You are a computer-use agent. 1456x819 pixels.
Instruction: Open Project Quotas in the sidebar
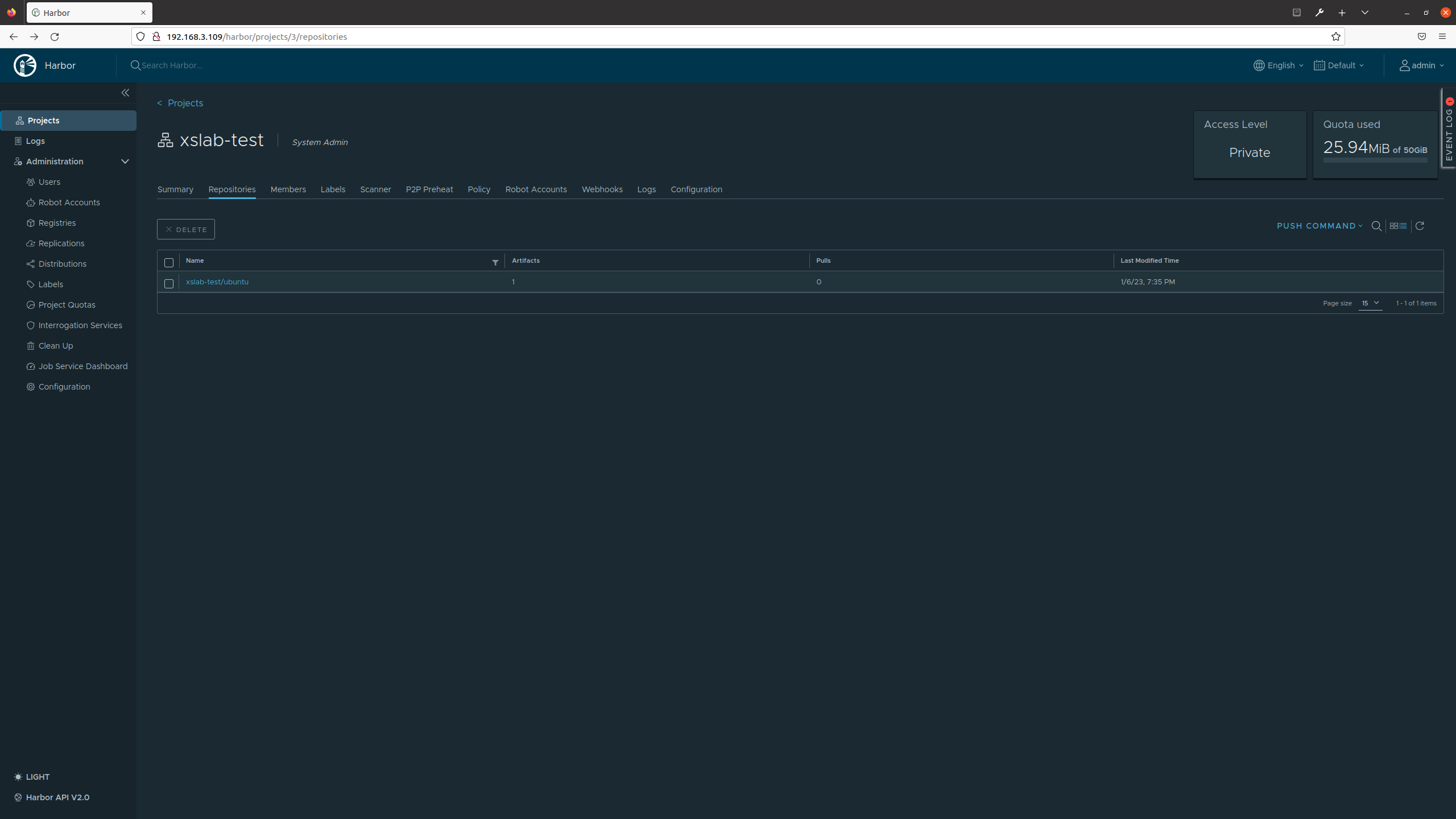pyautogui.click(x=68, y=305)
